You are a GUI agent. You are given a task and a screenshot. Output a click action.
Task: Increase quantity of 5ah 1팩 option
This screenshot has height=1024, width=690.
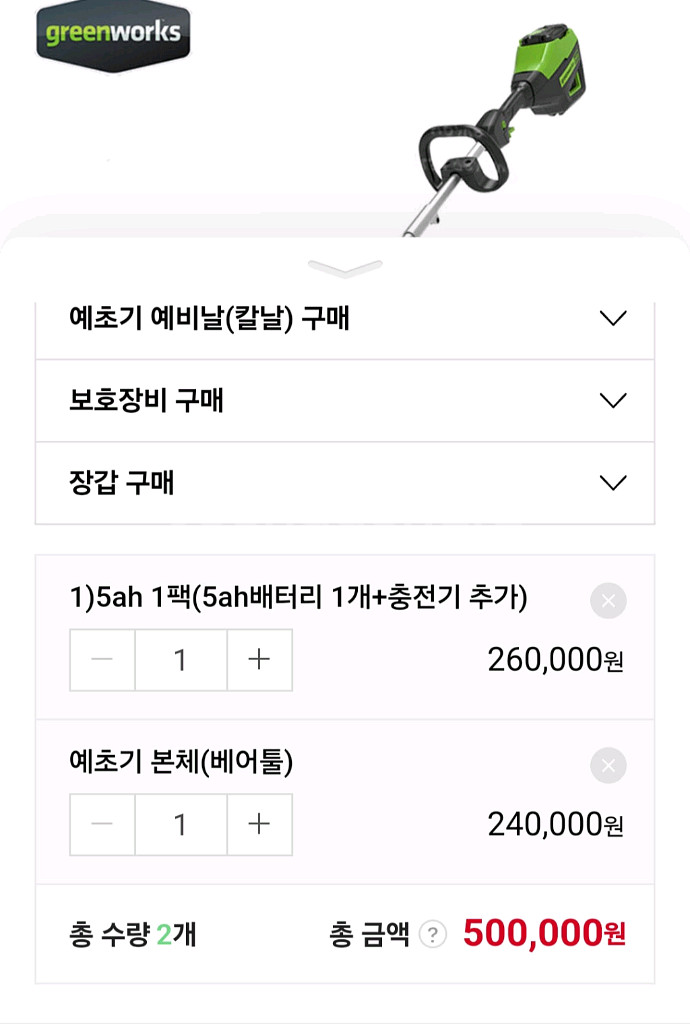tap(259, 660)
